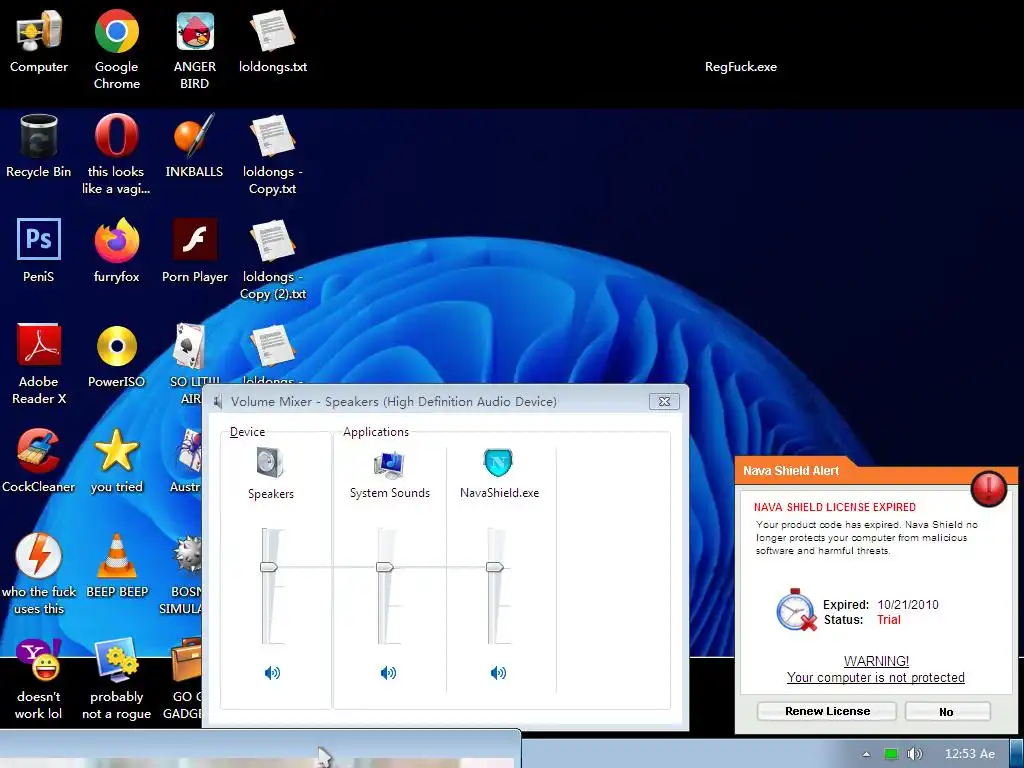Click the taskbar clock showing 12:53

click(970, 754)
